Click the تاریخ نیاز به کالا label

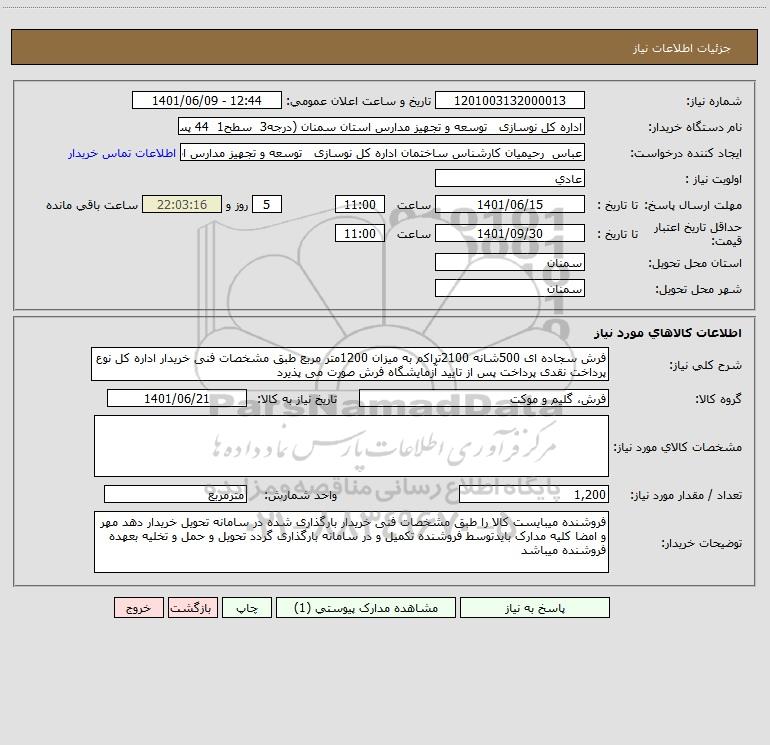point(297,399)
